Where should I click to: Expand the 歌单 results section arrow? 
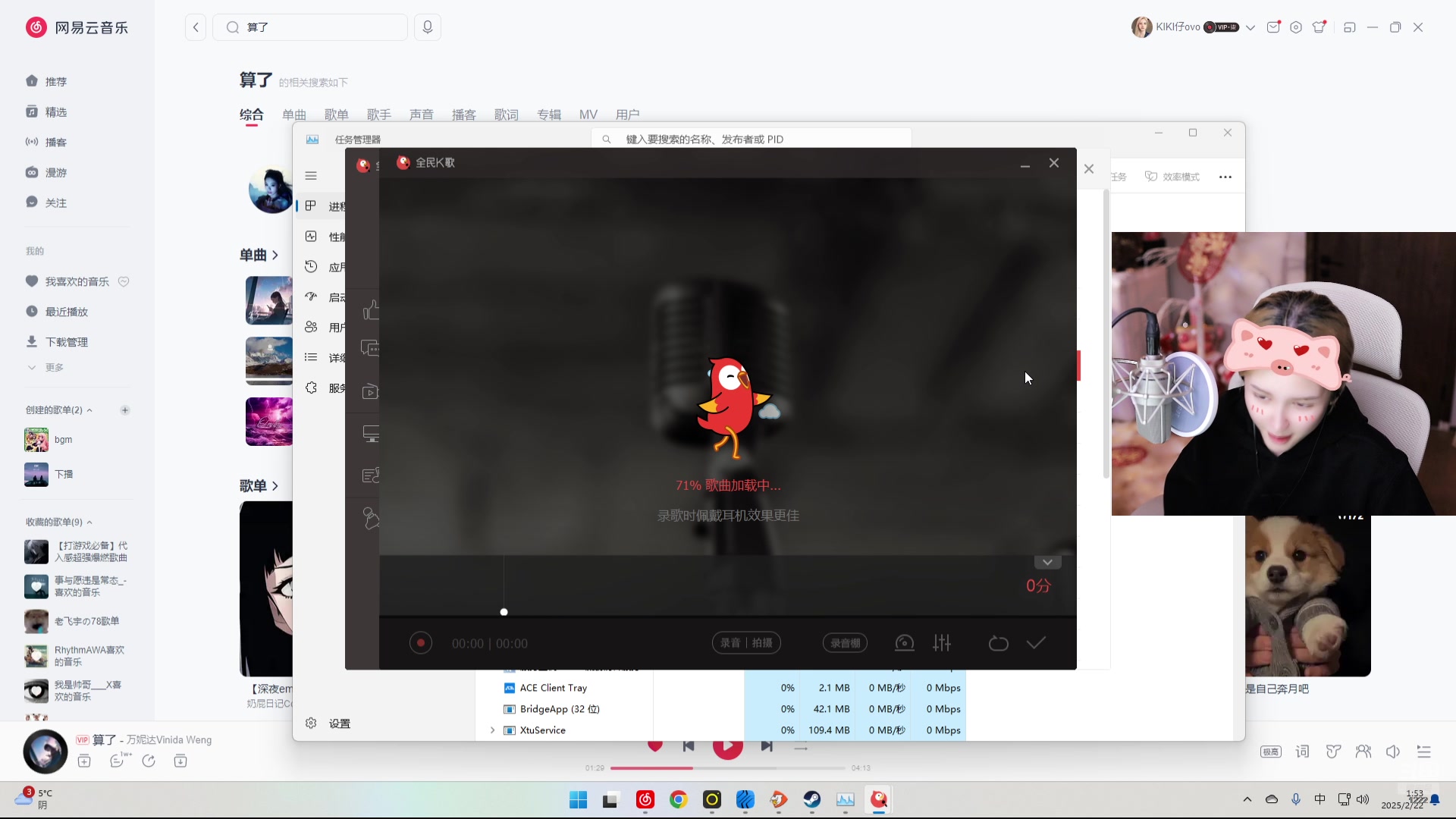[275, 485]
